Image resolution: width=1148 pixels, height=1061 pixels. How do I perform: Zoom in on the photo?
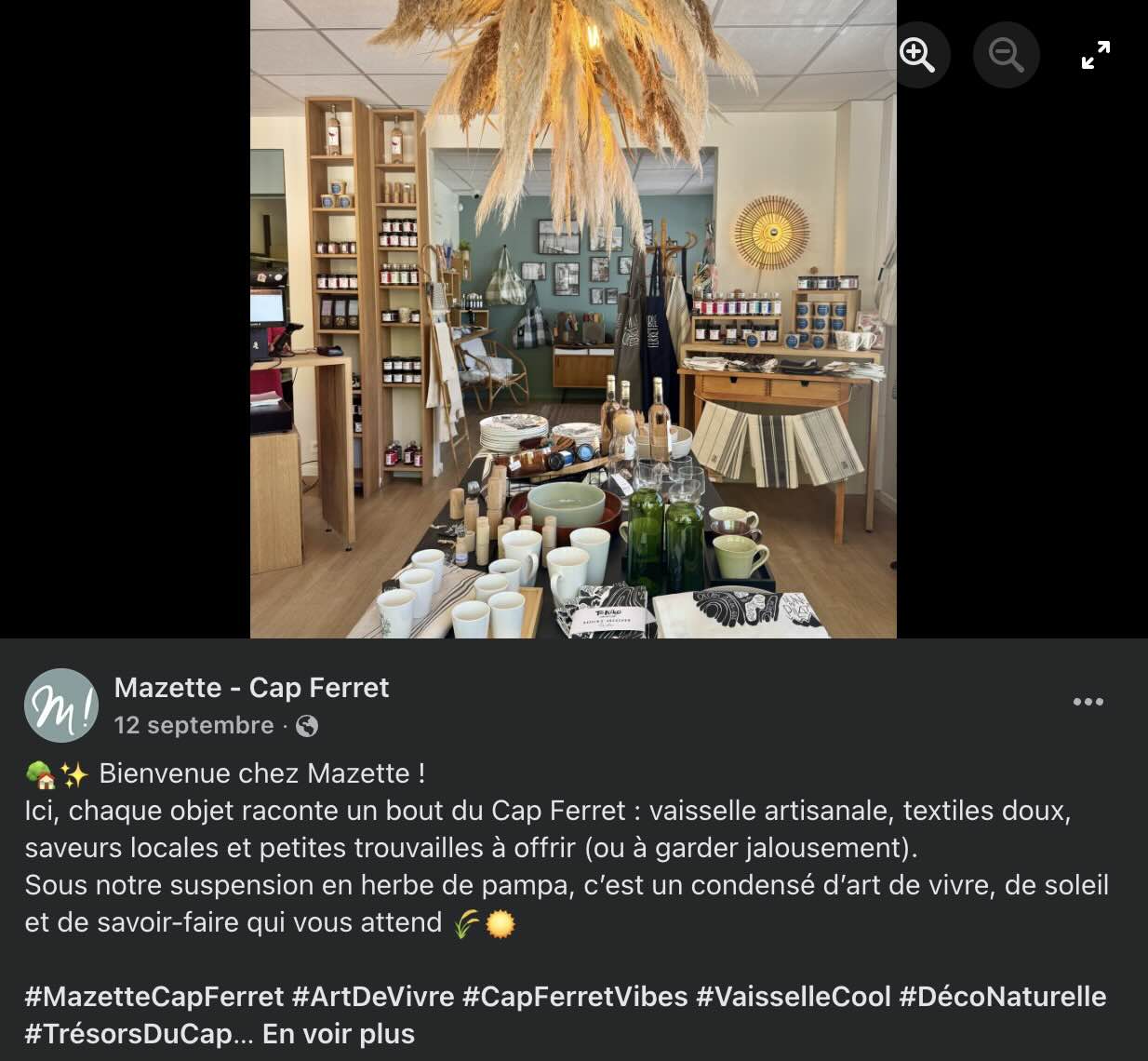(916, 55)
